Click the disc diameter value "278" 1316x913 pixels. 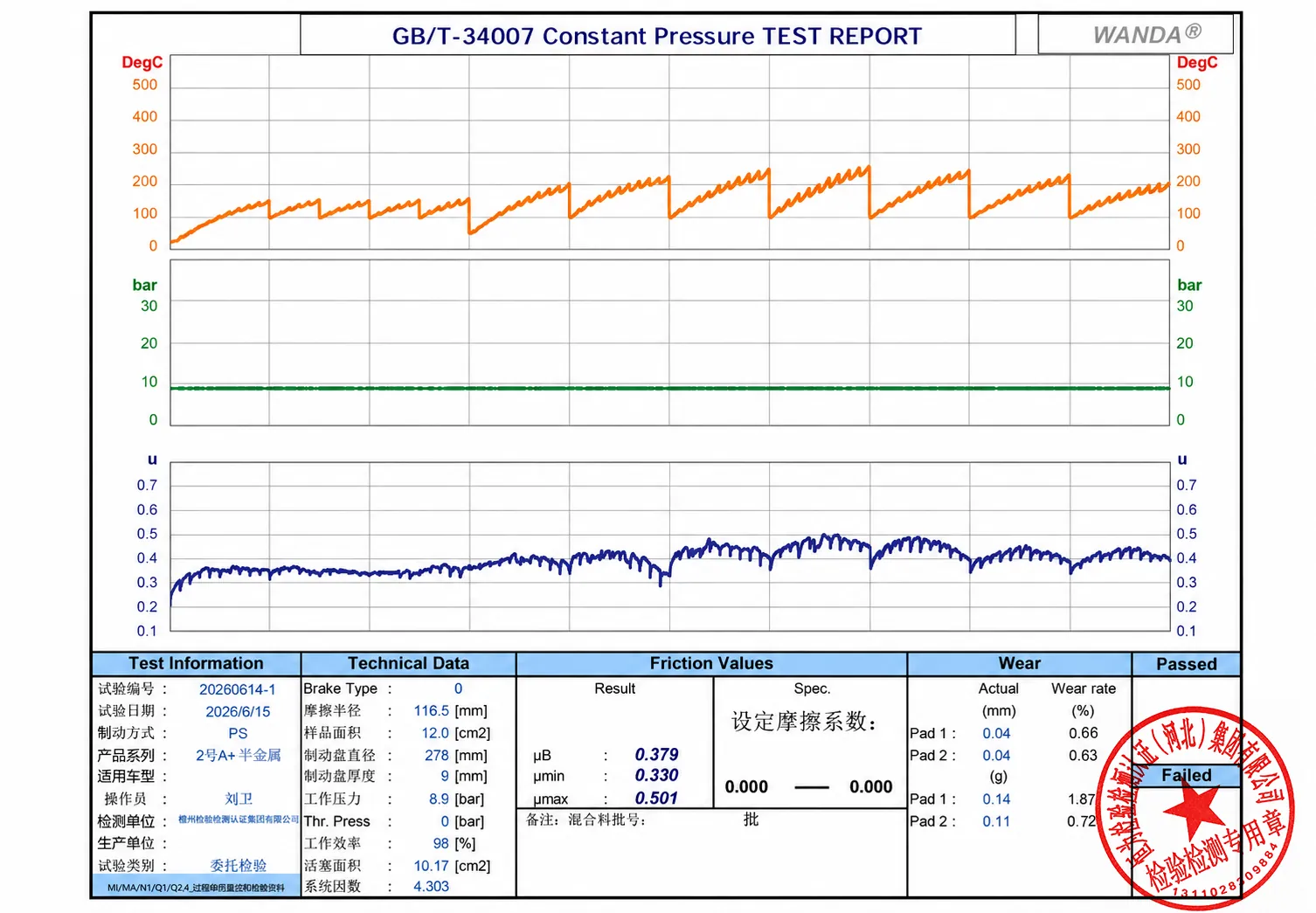437,755
